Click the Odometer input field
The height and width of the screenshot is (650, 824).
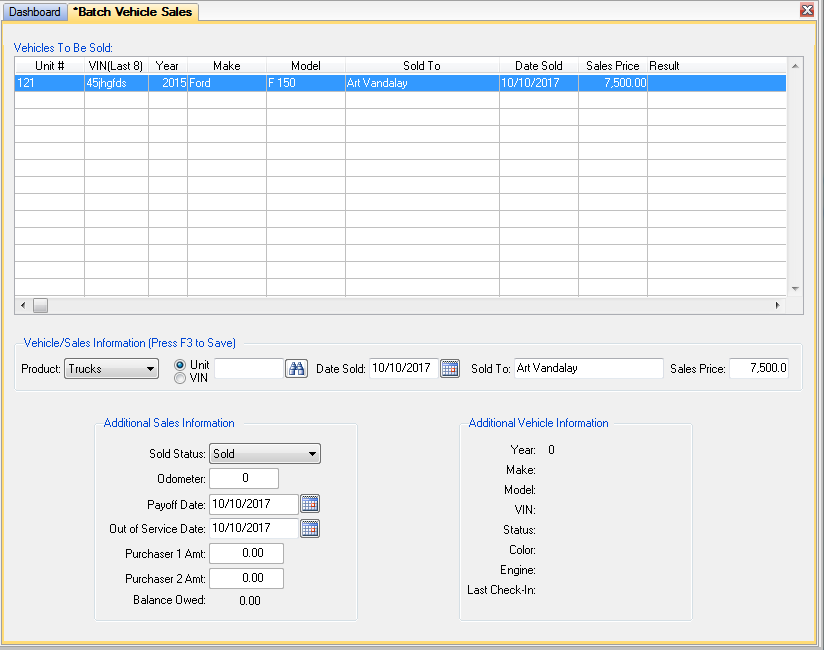[x=244, y=478]
